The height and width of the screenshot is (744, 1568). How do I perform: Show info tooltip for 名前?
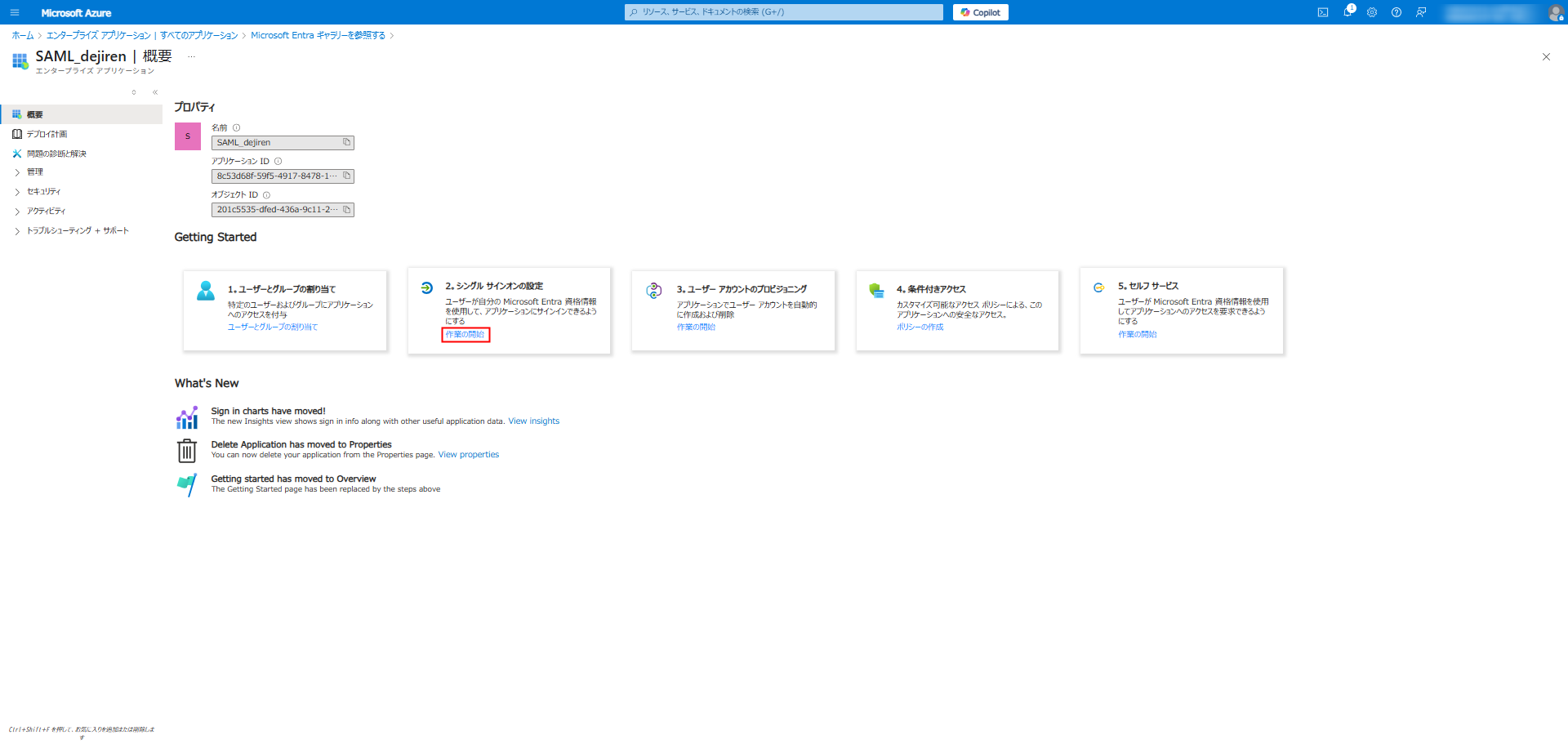(x=237, y=127)
